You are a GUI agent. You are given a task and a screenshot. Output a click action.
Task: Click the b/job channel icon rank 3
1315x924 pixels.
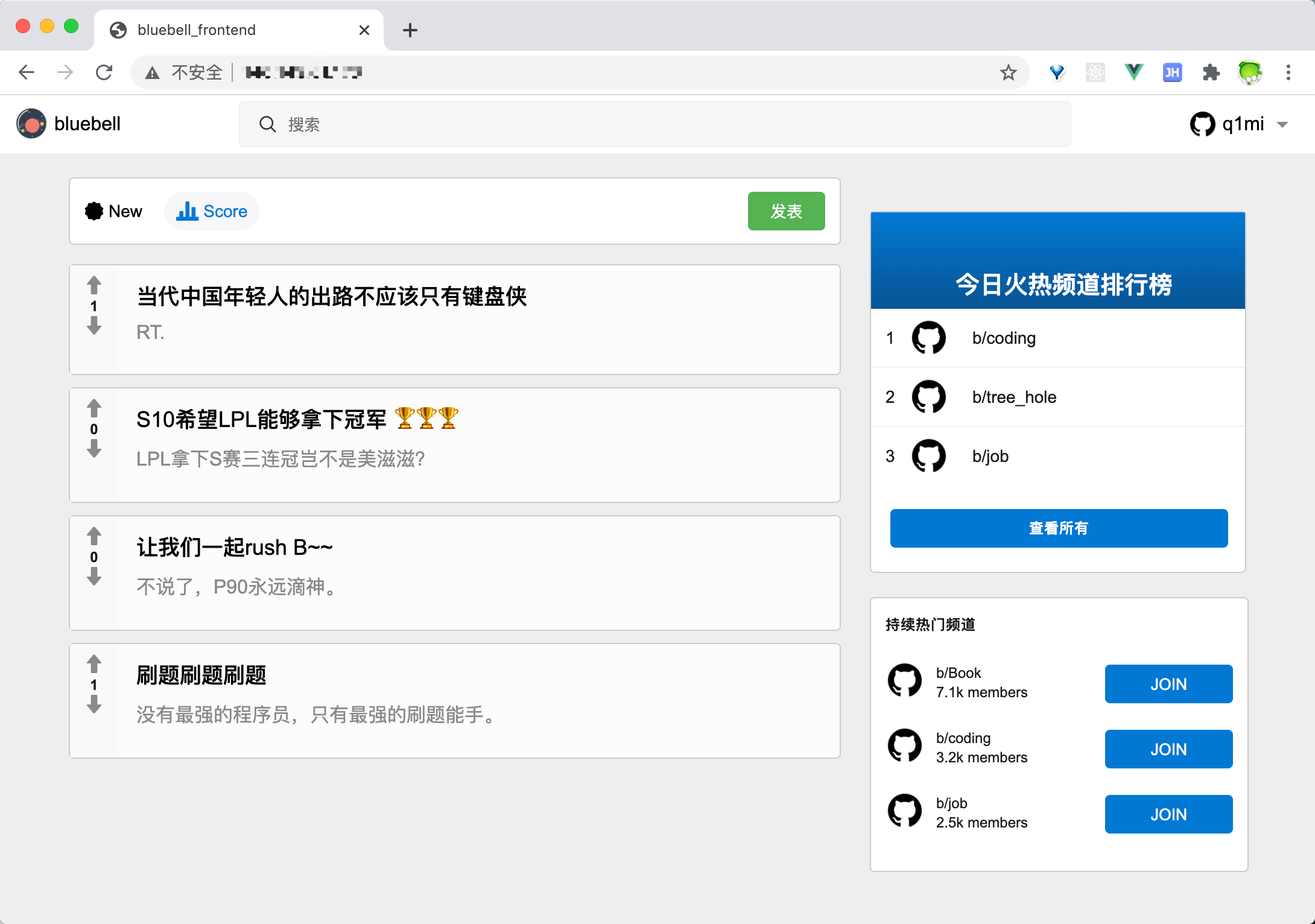pos(929,455)
